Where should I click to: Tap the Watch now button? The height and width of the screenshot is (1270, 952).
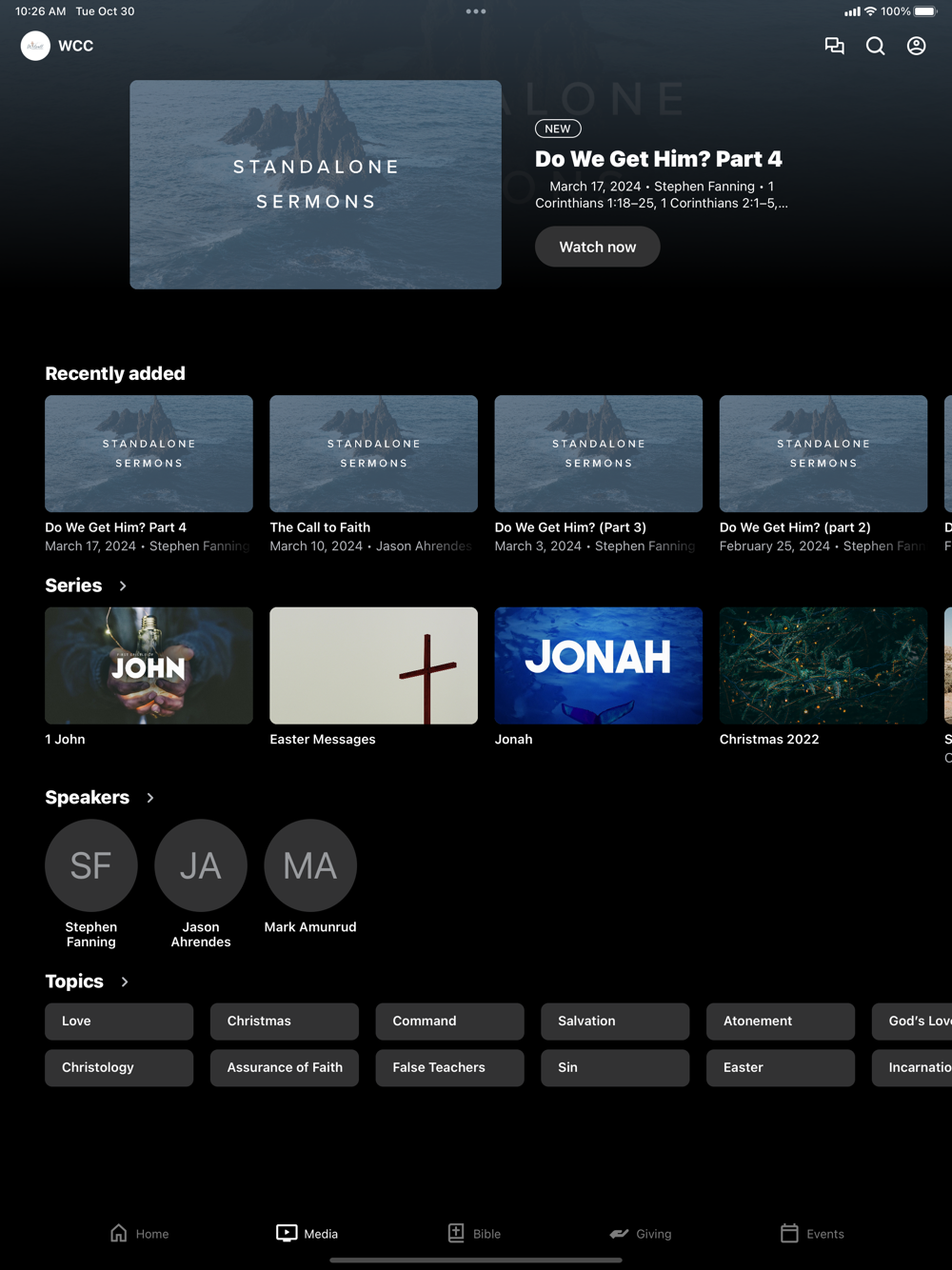597,247
